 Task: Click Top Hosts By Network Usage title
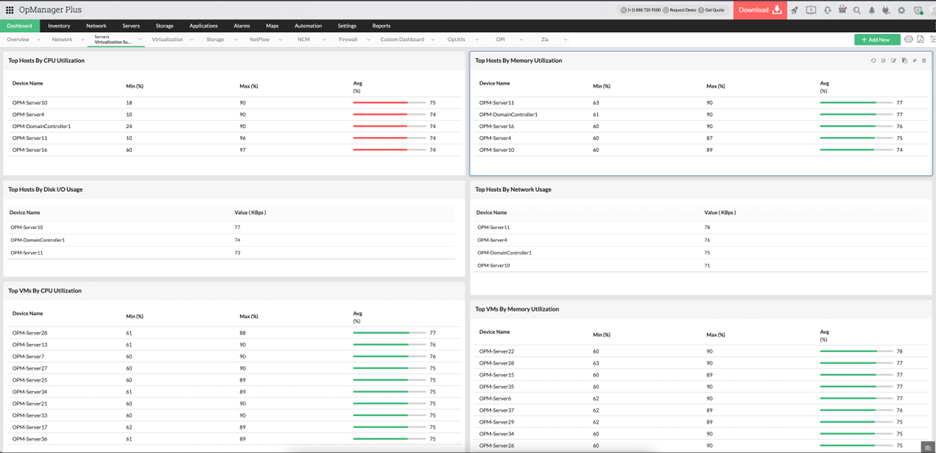point(513,189)
